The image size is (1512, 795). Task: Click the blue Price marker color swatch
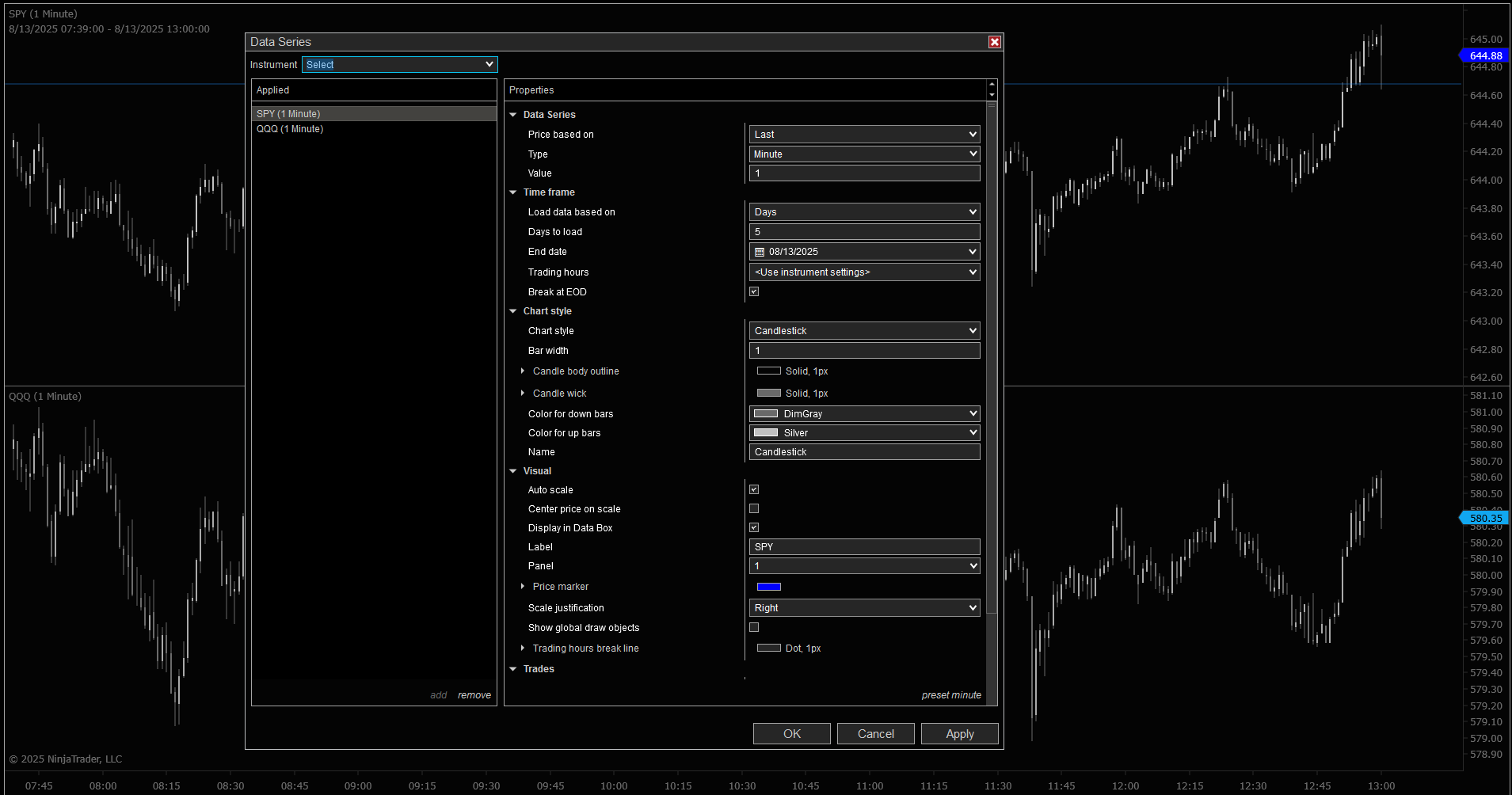(x=768, y=587)
